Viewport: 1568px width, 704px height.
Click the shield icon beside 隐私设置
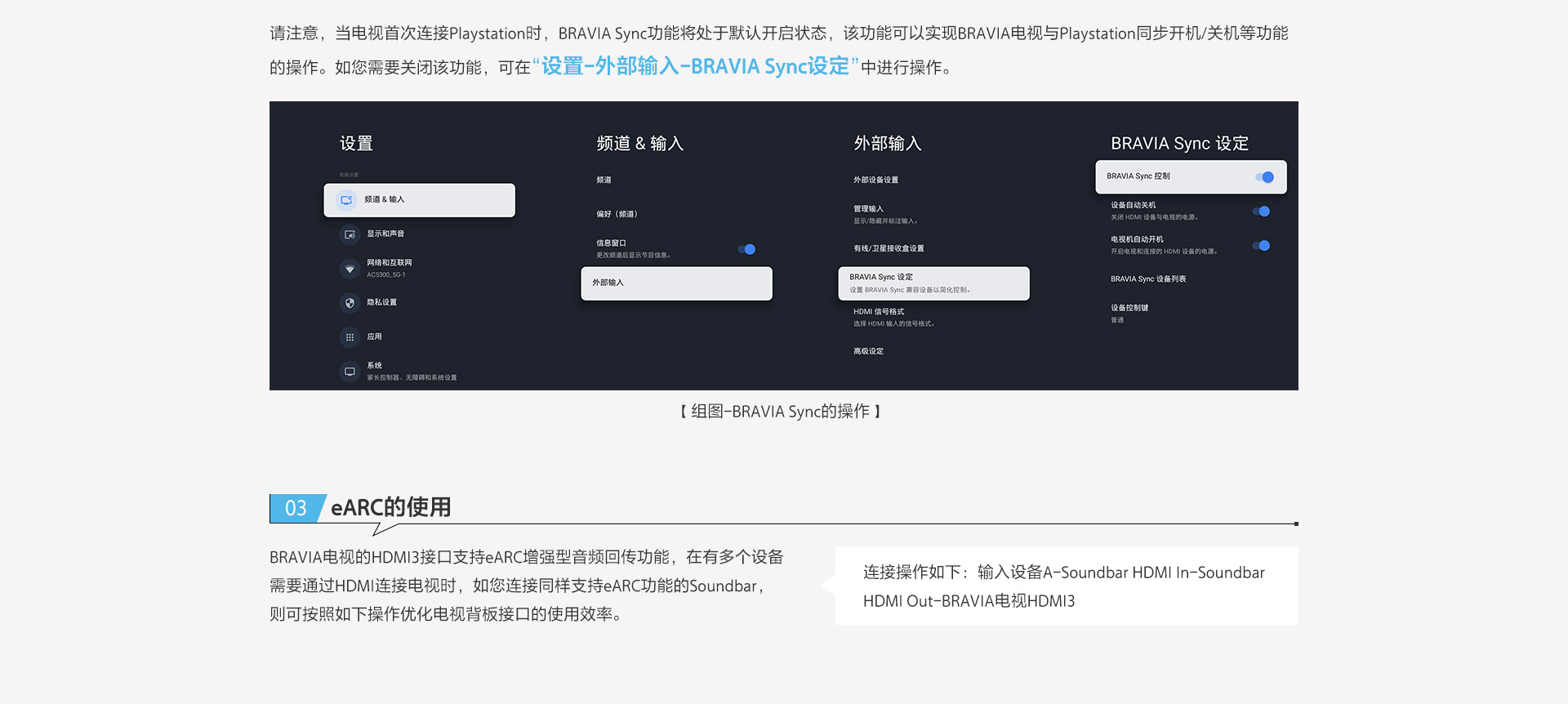pyautogui.click(x=350, y=303)
